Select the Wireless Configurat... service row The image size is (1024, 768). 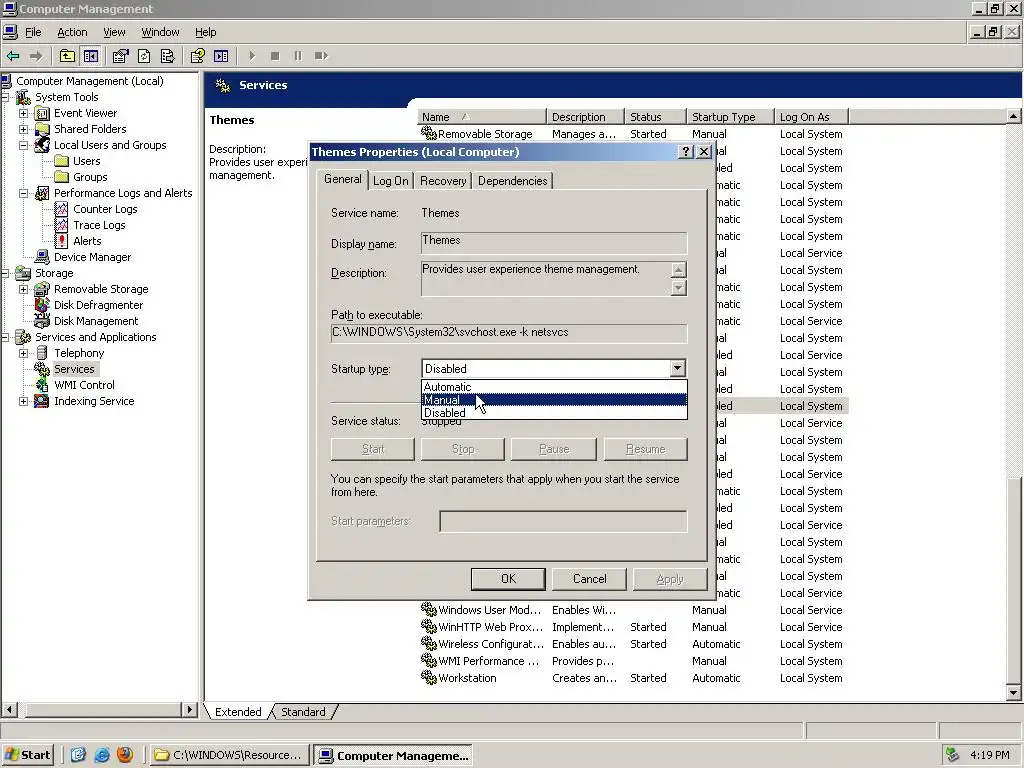[x=634, y=644]
